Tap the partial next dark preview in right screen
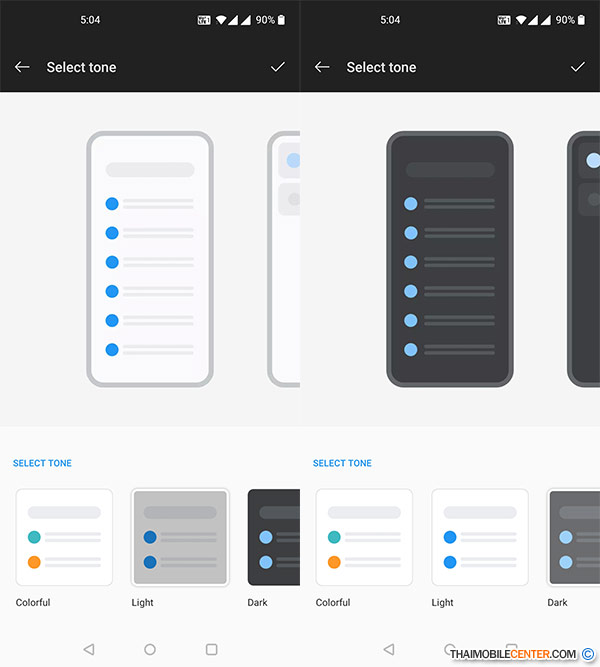The width and height of the screenshot is (600, 667). (x=584, y=259)
